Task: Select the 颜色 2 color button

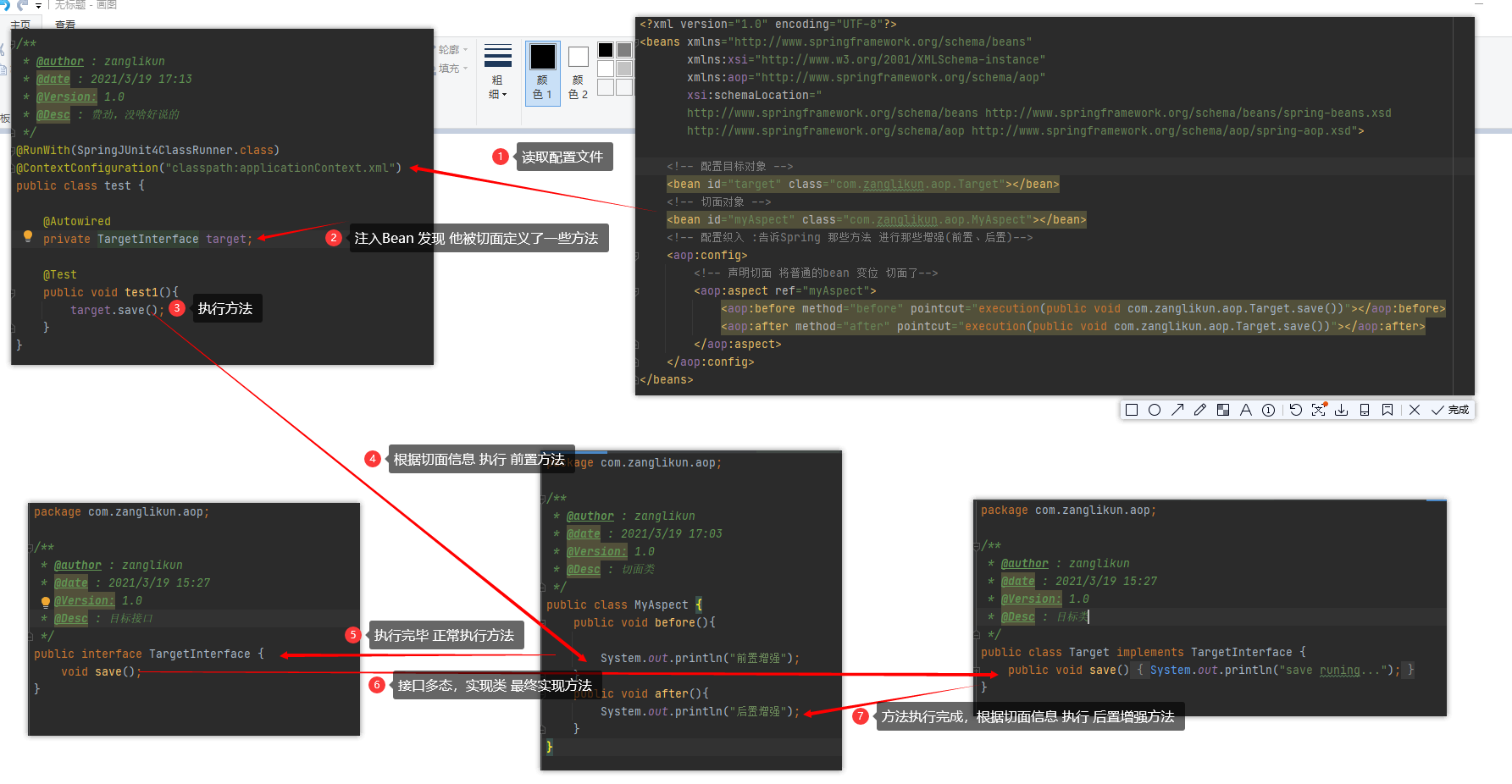Action: coord(578,73)
